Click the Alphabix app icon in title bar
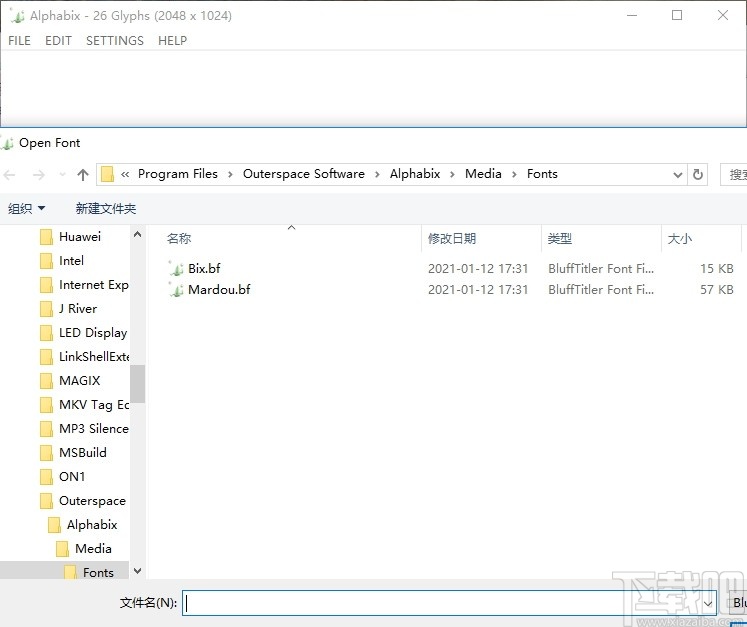Screen dimensions: 747x627 pos(17,15)
